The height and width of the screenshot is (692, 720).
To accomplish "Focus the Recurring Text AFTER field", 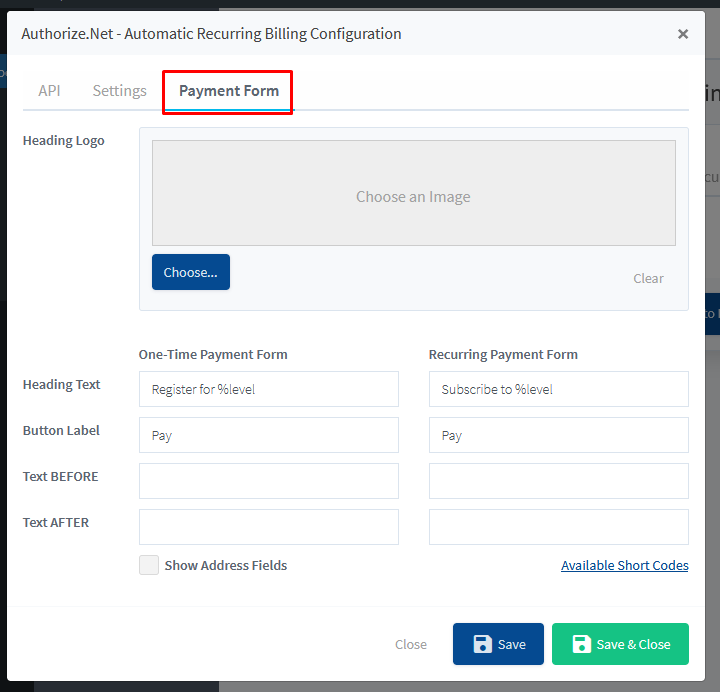I will pyautogui.click(x=559, y=527).
